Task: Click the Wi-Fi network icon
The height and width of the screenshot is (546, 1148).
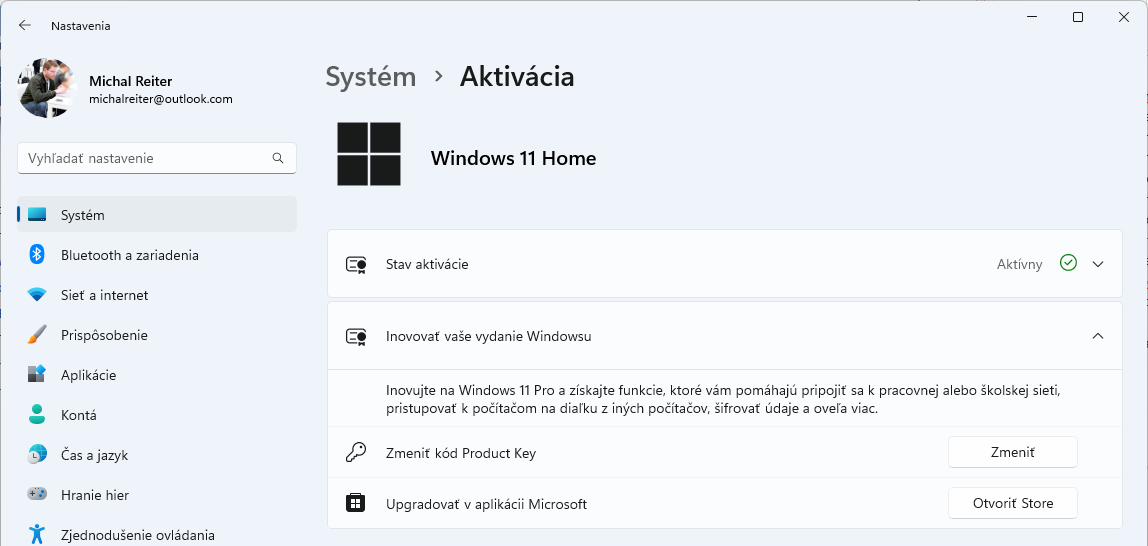Action: click(37, 295)
